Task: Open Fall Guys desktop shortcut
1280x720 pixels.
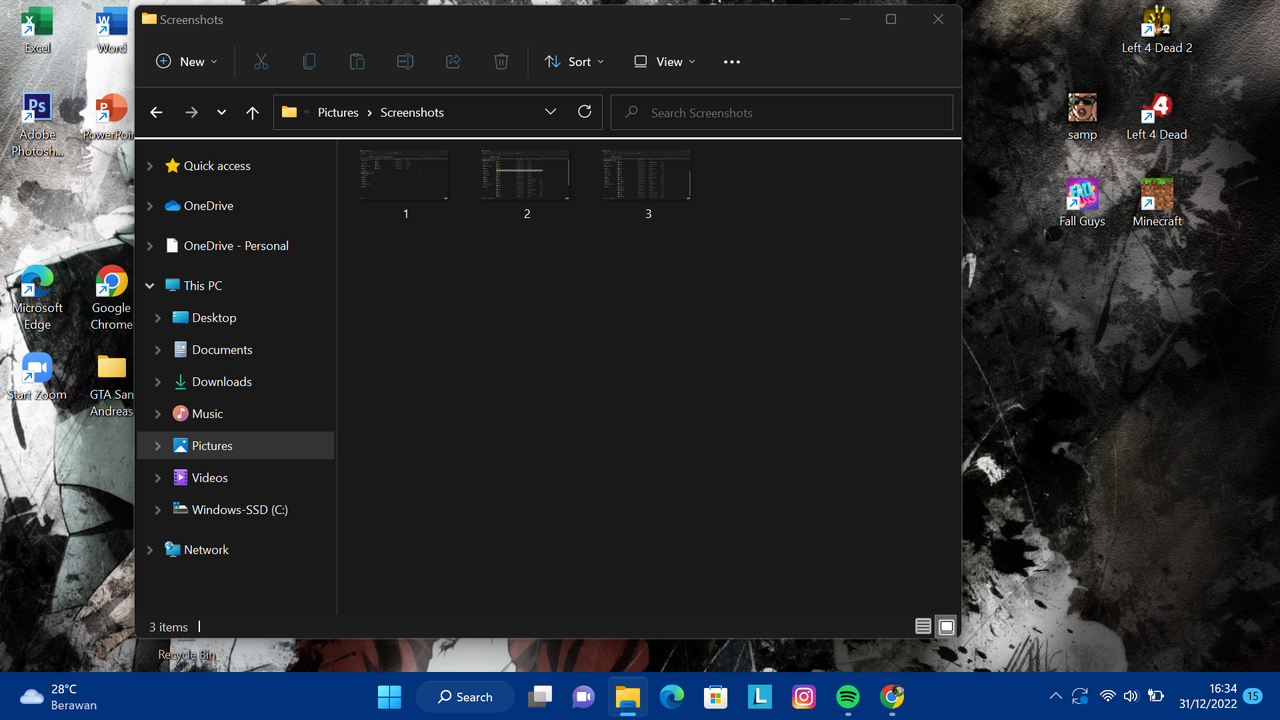Action: click(1082, 204)
